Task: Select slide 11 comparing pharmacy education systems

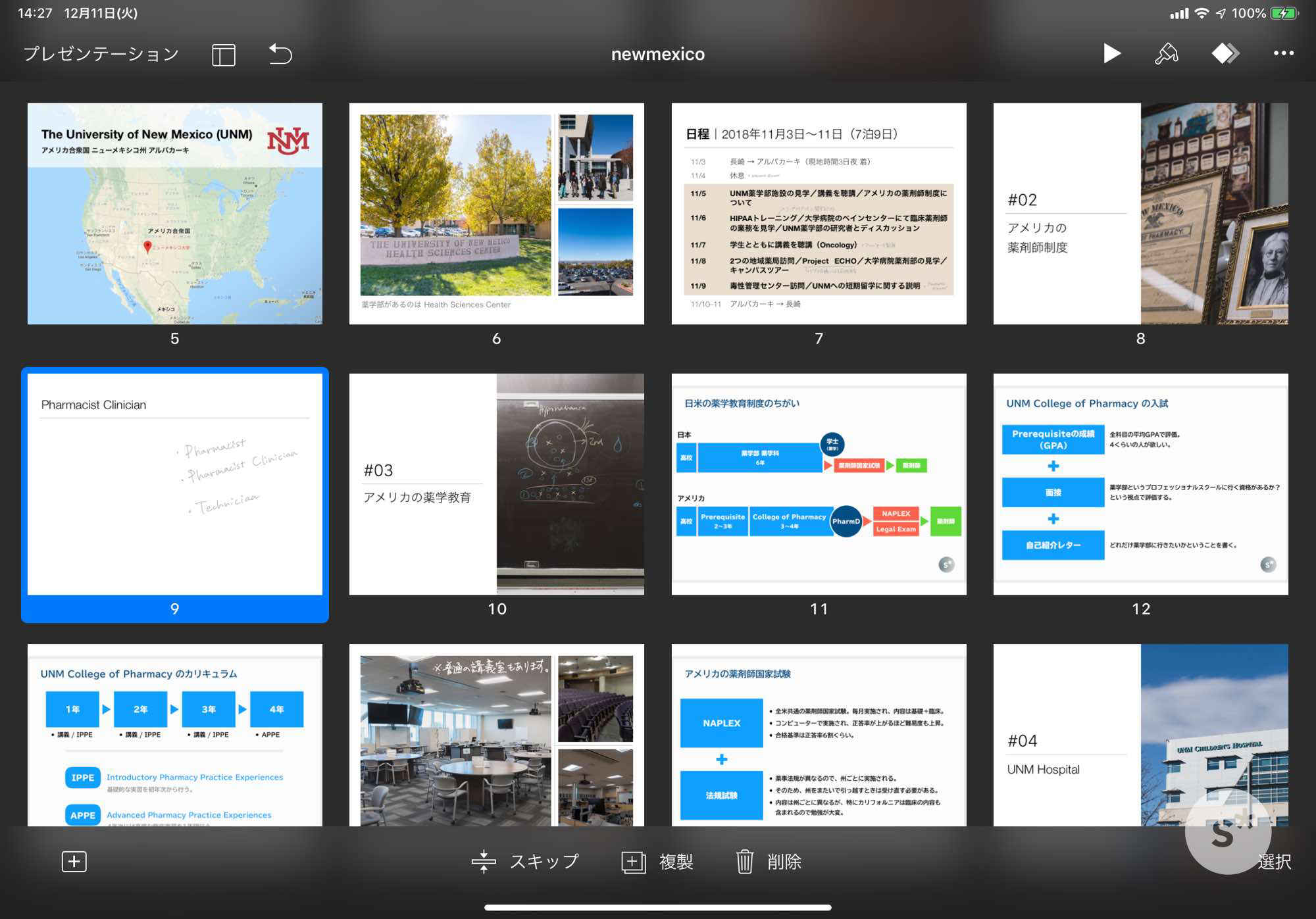Action: pos(819,484)
